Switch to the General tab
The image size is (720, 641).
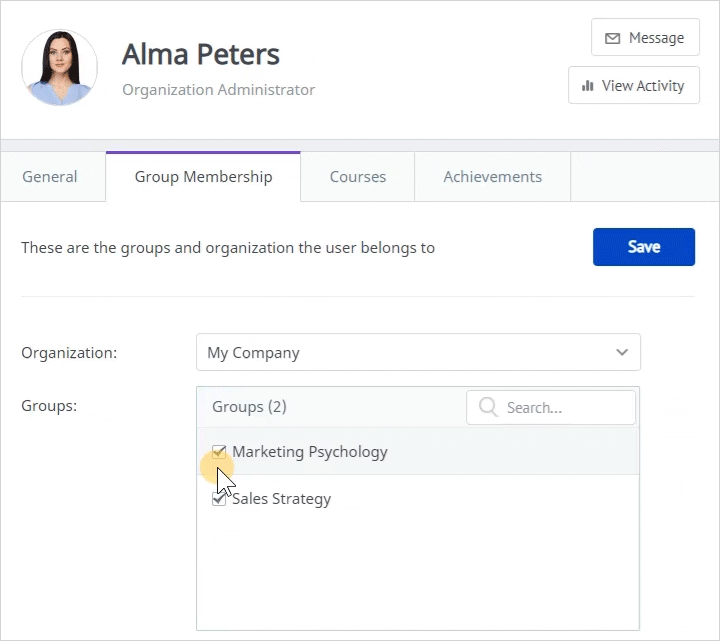pos(50,177)
